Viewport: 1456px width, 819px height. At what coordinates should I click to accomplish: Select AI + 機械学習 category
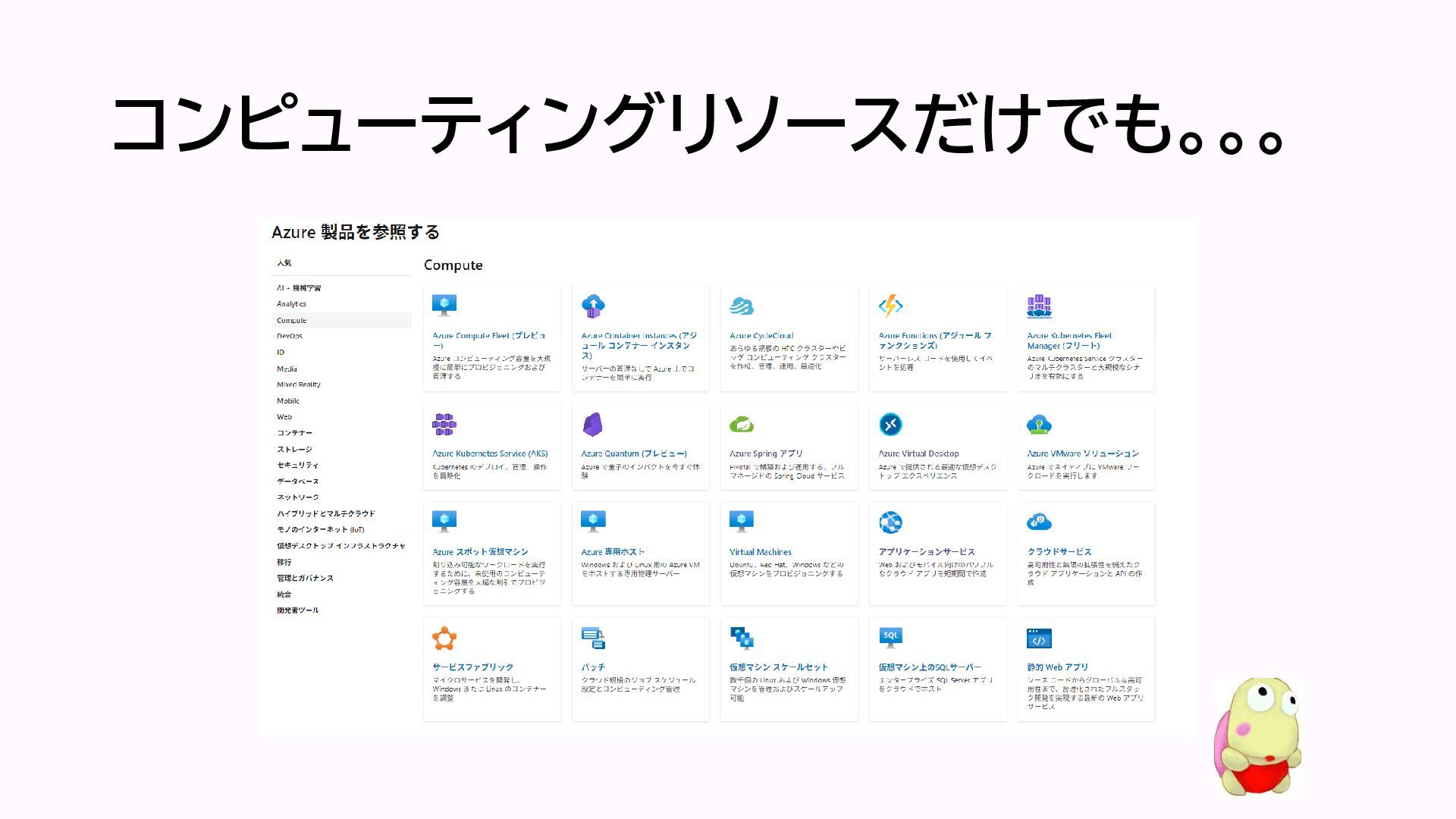click(299, 288)
